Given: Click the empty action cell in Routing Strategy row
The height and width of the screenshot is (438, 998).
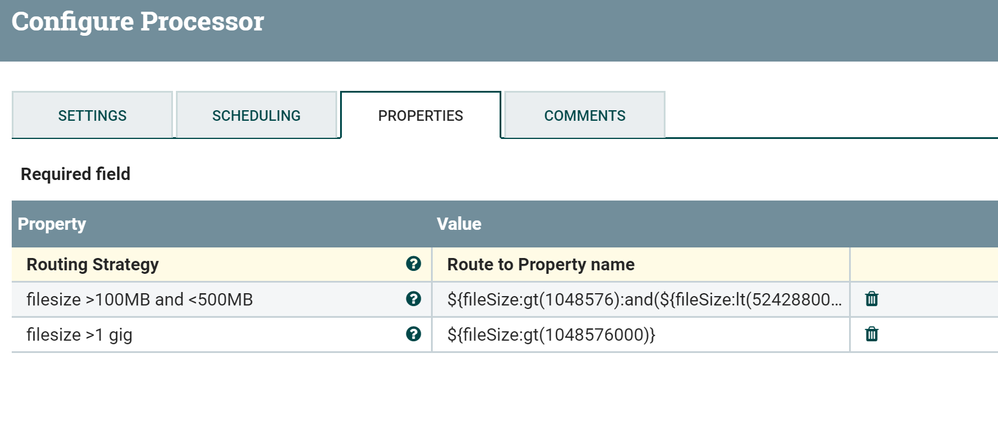Looking at the screenshot, I should click(920, 264).
